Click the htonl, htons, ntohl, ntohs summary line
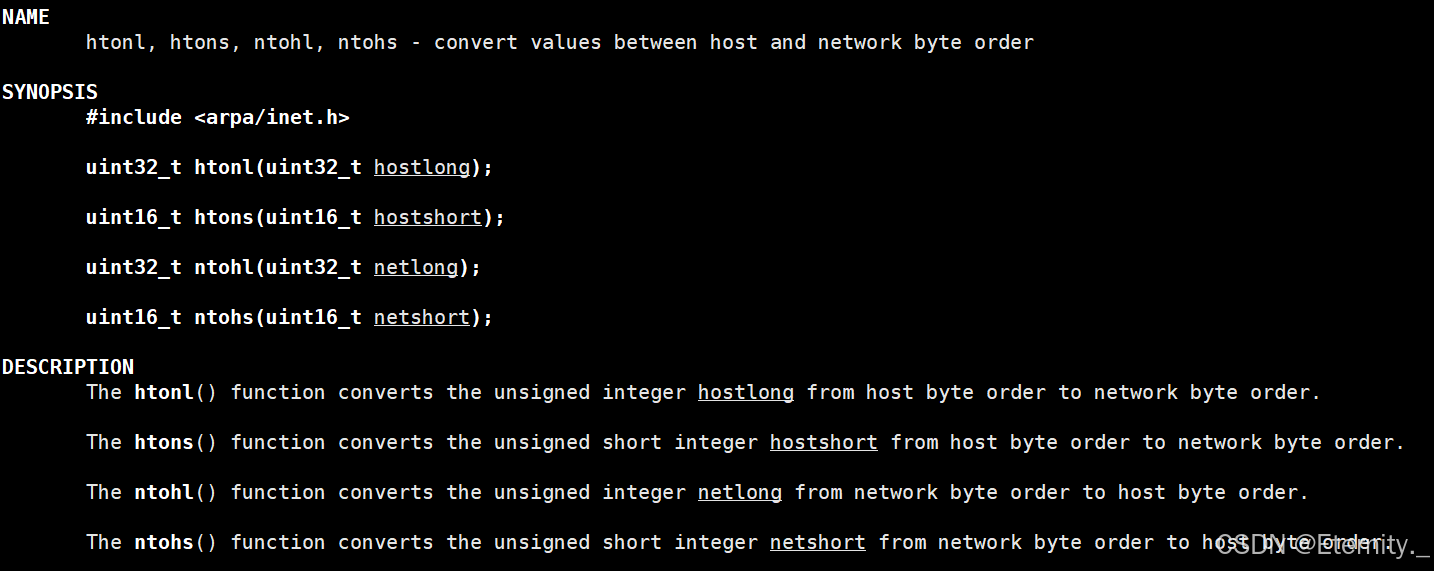 point(560,42)
